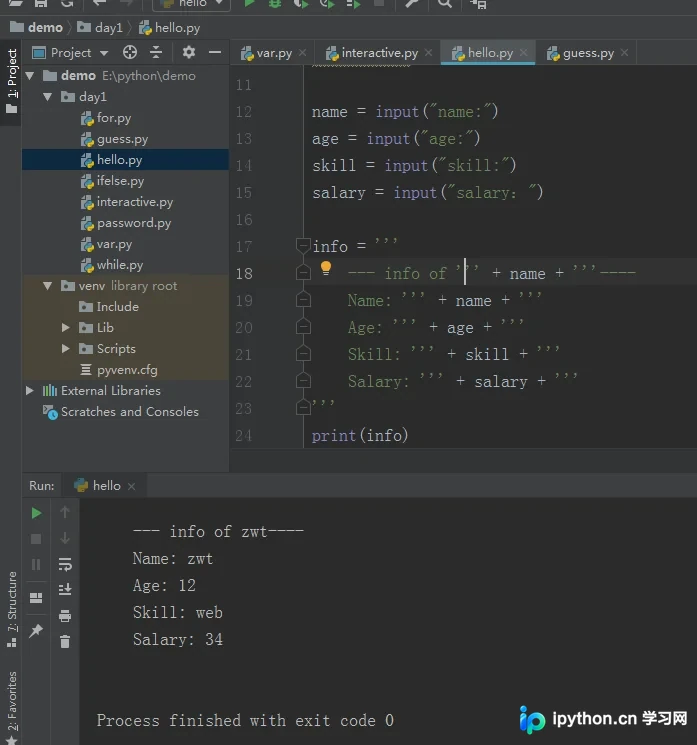Viewport: 697px width, 745px height.
Task: Open Project panel gear options
Action: click(x=189, y=52)
